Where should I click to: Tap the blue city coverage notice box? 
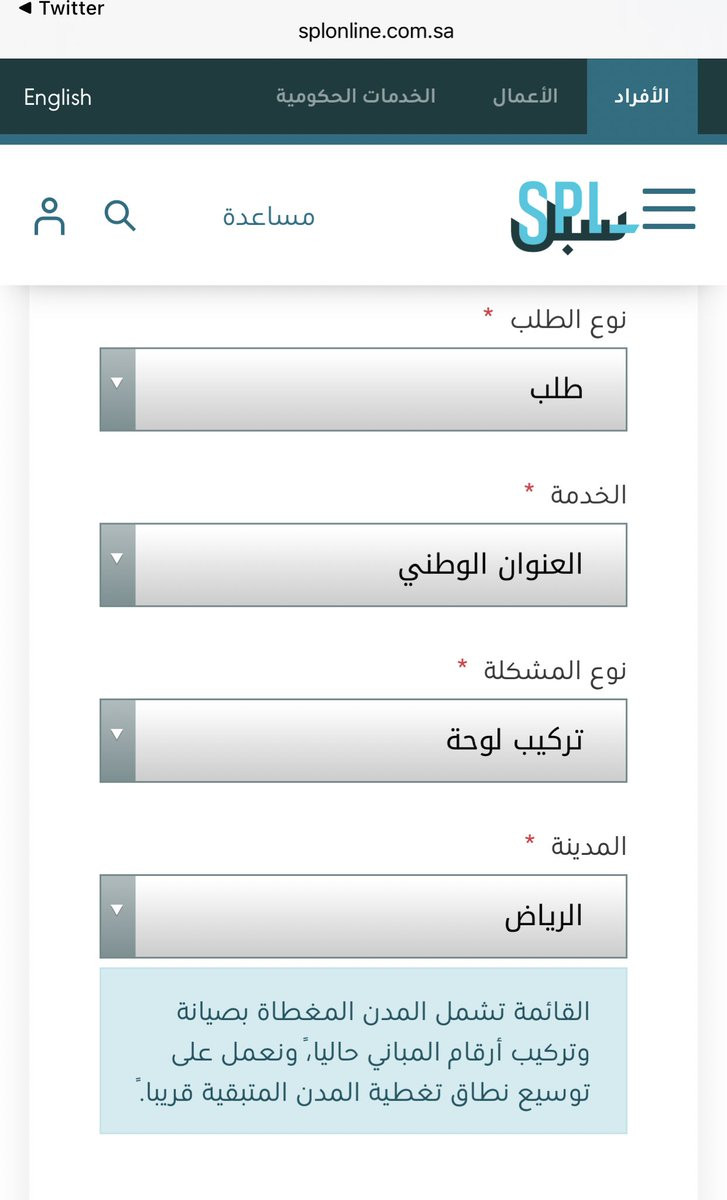pos(363,1050)
